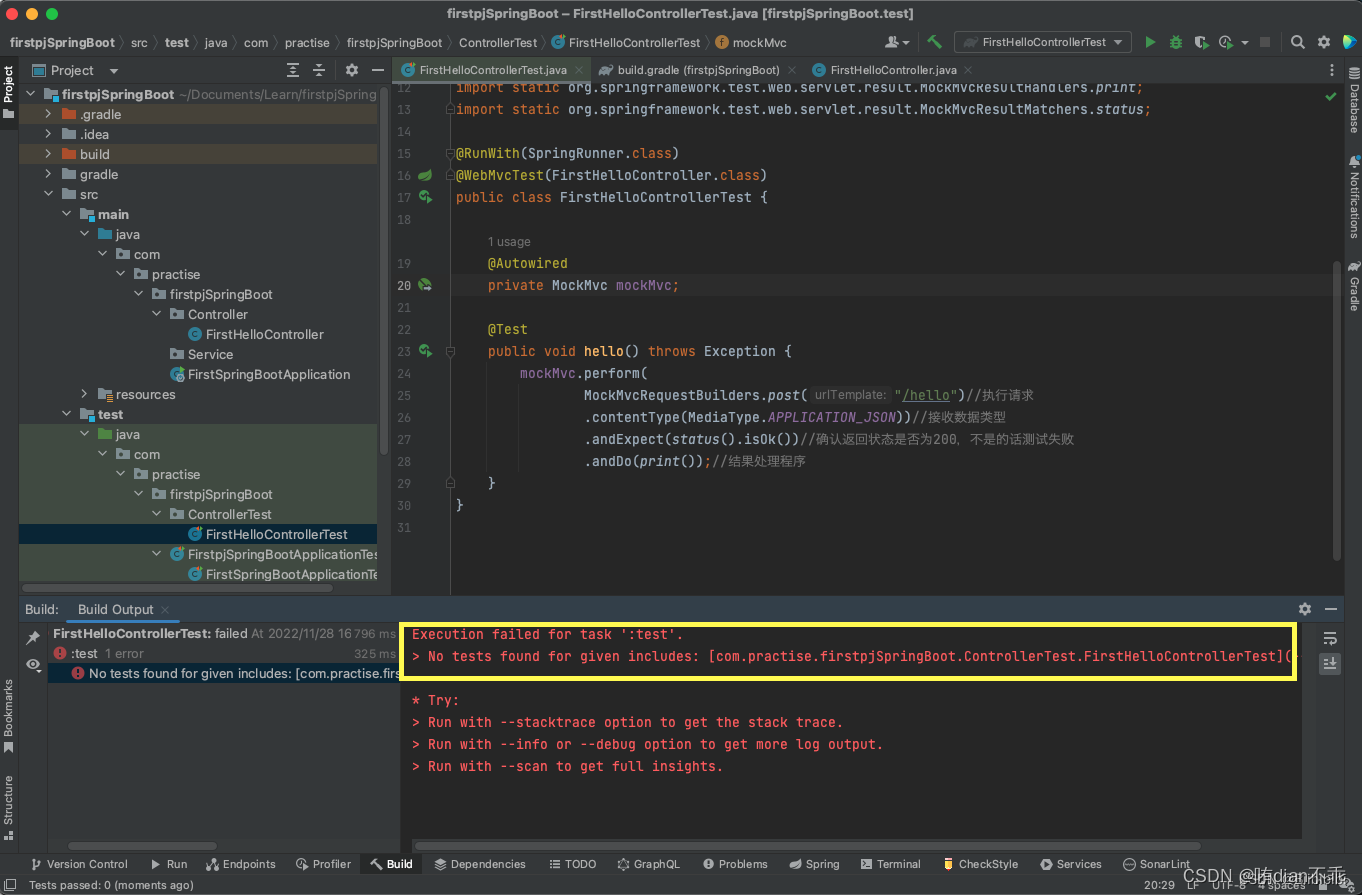Viewport: 1362px width, 895px height.
Task: Click Spring leaf gutter icon at line 16
Action: 425,175
